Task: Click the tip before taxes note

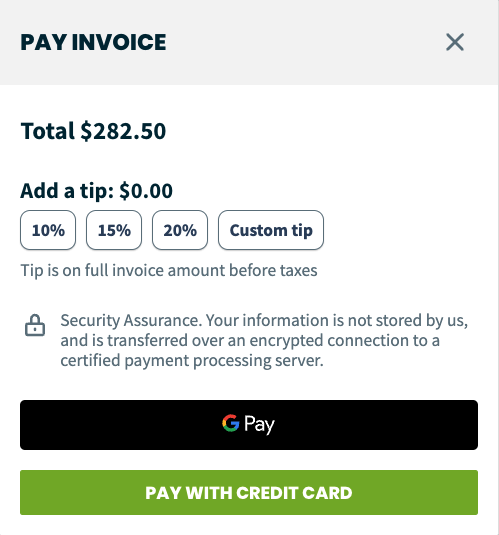Action: click(169, 271)
